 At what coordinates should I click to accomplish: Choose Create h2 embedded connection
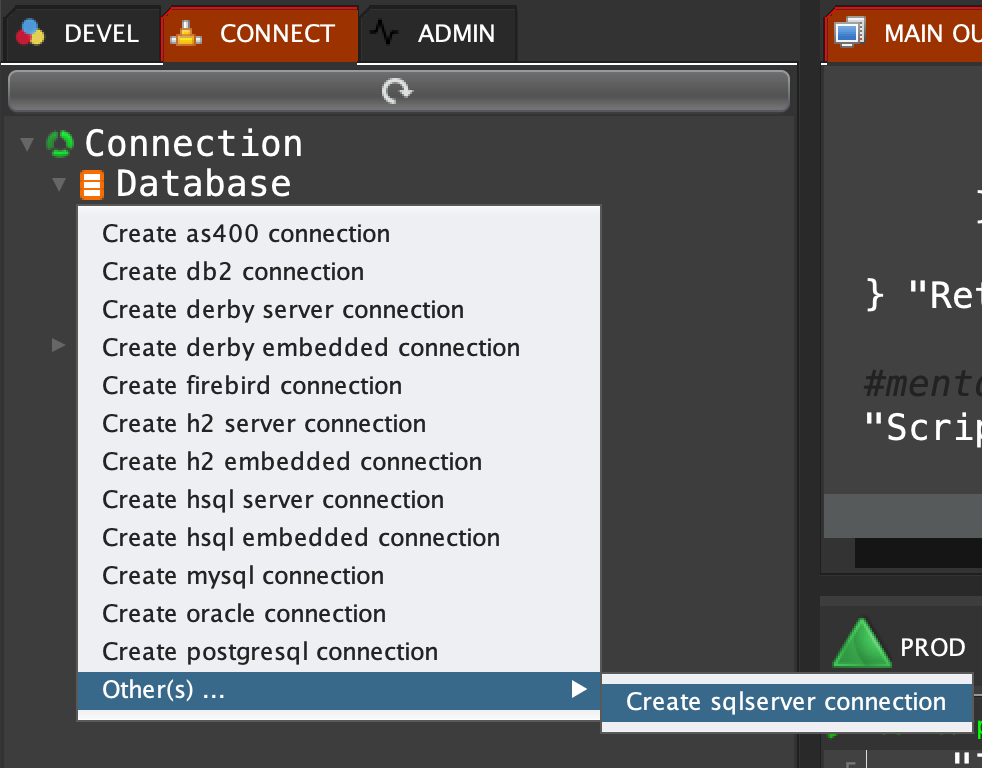coord(292,462)
